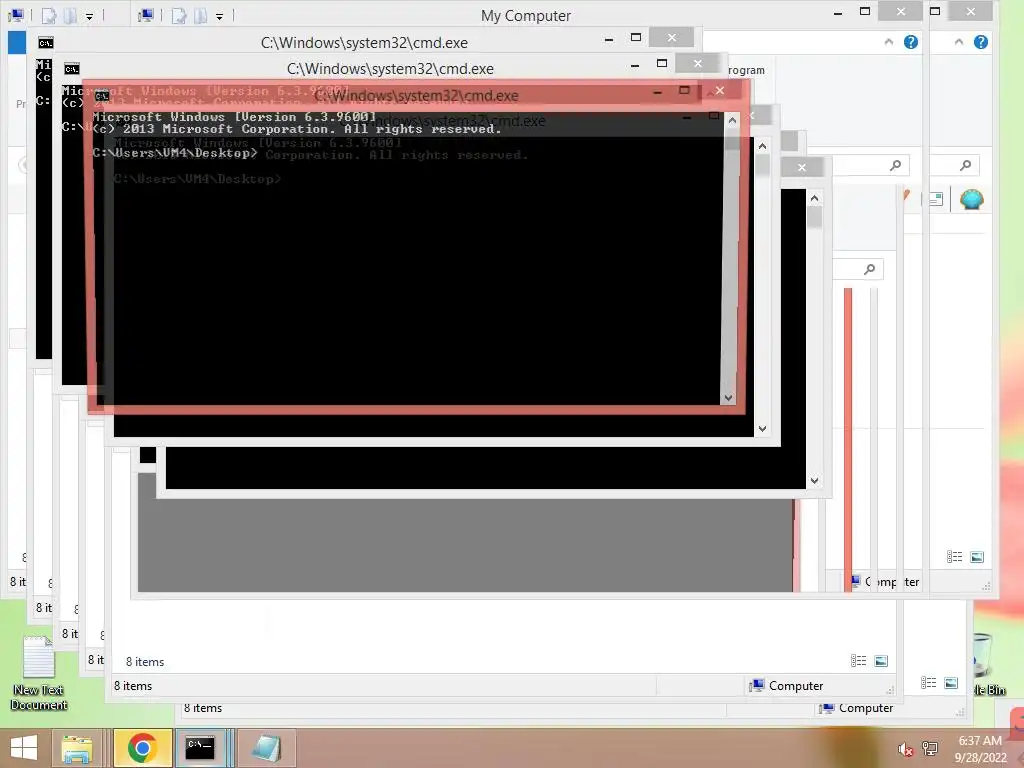Image resolution: width=1024 pixels, height=768 pixels.
Task: Select the Recycle Bin desktop icon
Action: pyautogui.click(x=989, y=666)
